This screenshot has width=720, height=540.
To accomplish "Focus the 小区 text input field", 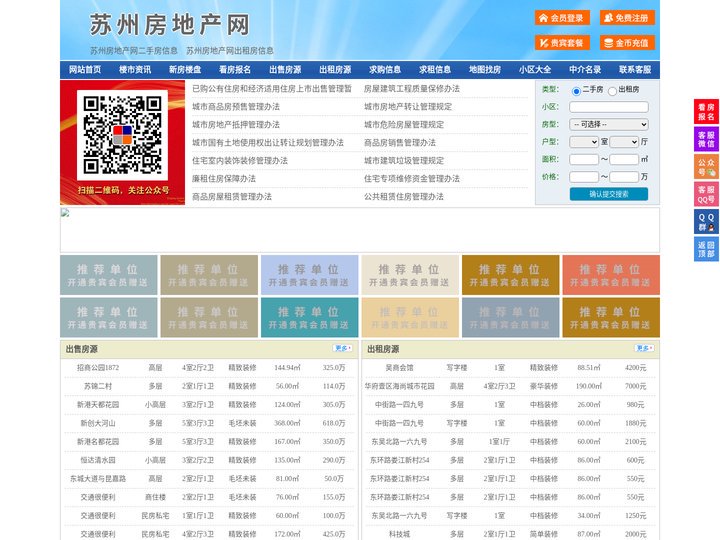I will pos(609,107).
